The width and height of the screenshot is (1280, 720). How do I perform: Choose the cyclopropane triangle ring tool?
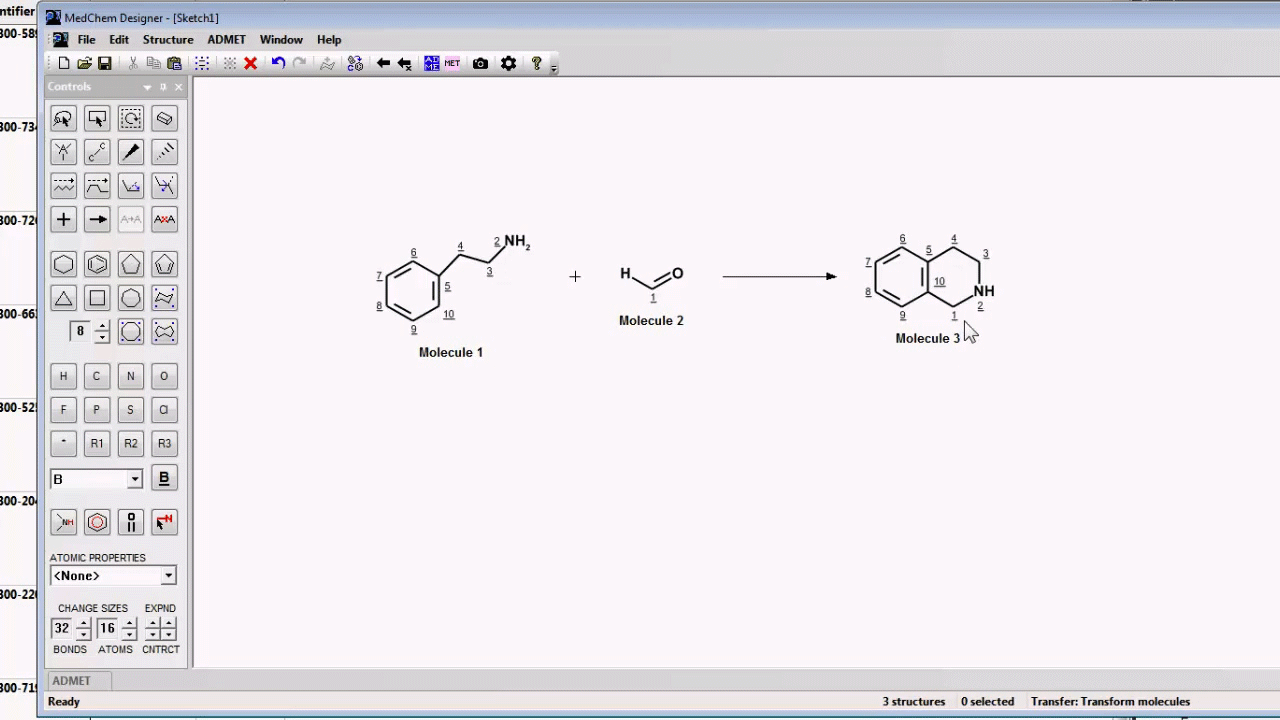coord(63,297)
